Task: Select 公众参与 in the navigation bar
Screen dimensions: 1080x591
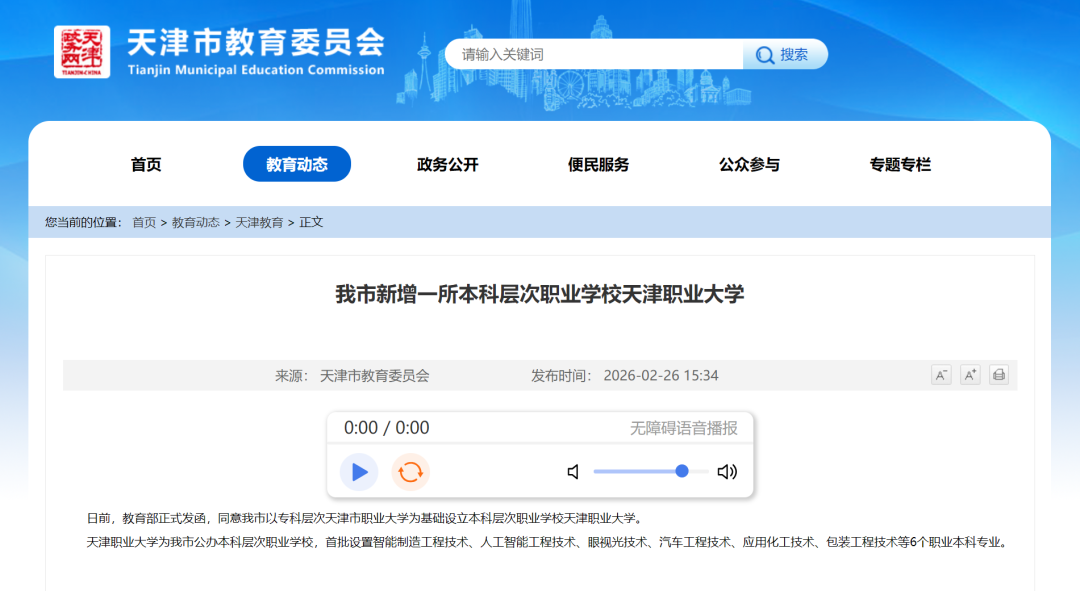Action: click(x=749, y=164)
